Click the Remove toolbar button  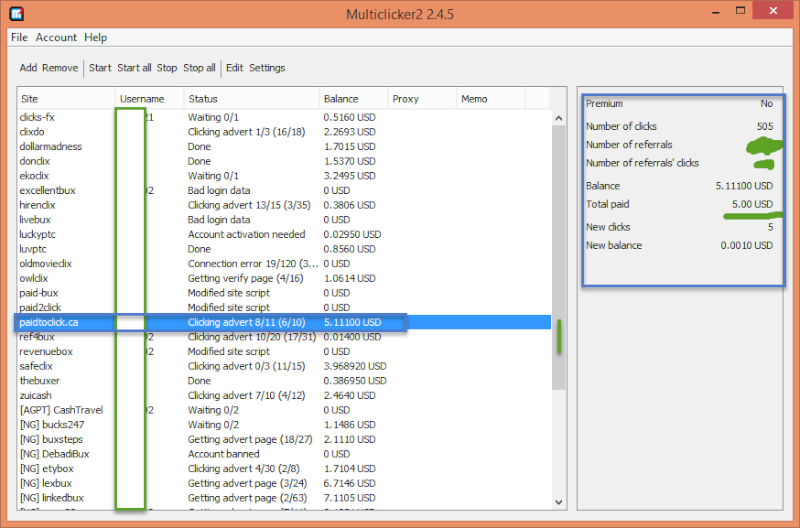point(60,68)
